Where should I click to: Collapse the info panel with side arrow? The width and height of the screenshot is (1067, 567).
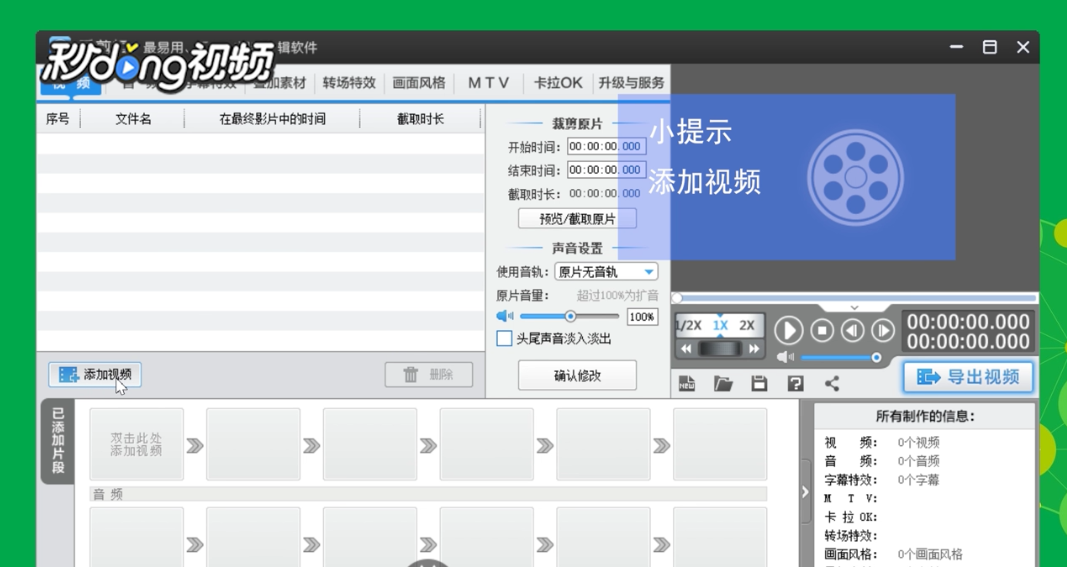pyautogui.click(x=805, y=491)
